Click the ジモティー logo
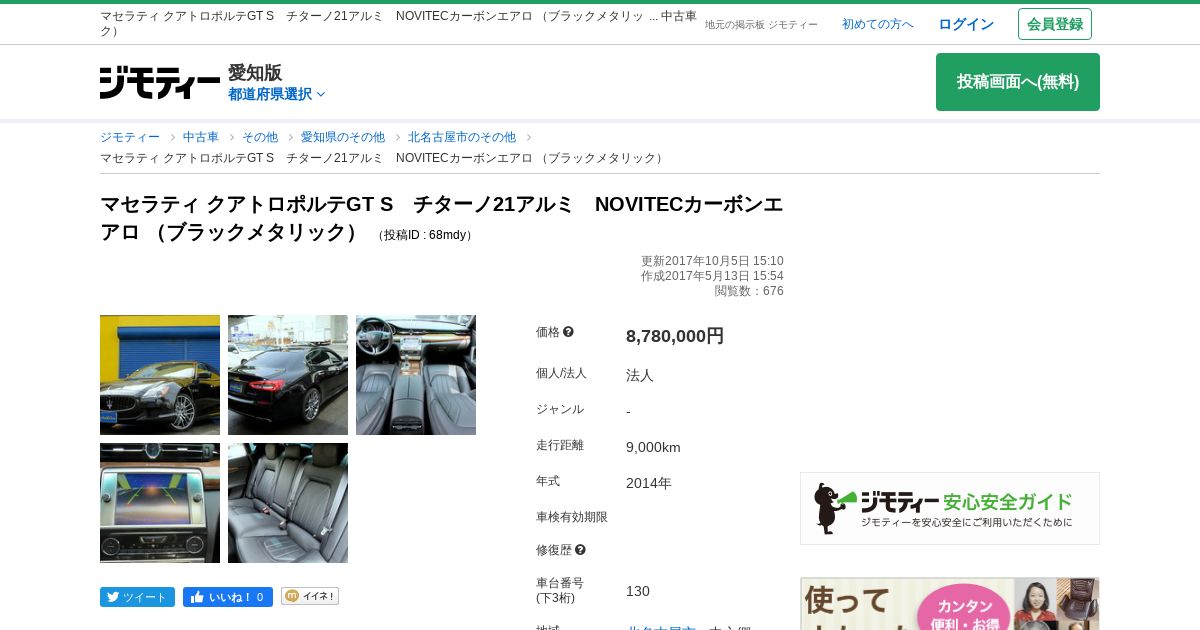The height and width of the screenshot is (630, 1200). 160,82
